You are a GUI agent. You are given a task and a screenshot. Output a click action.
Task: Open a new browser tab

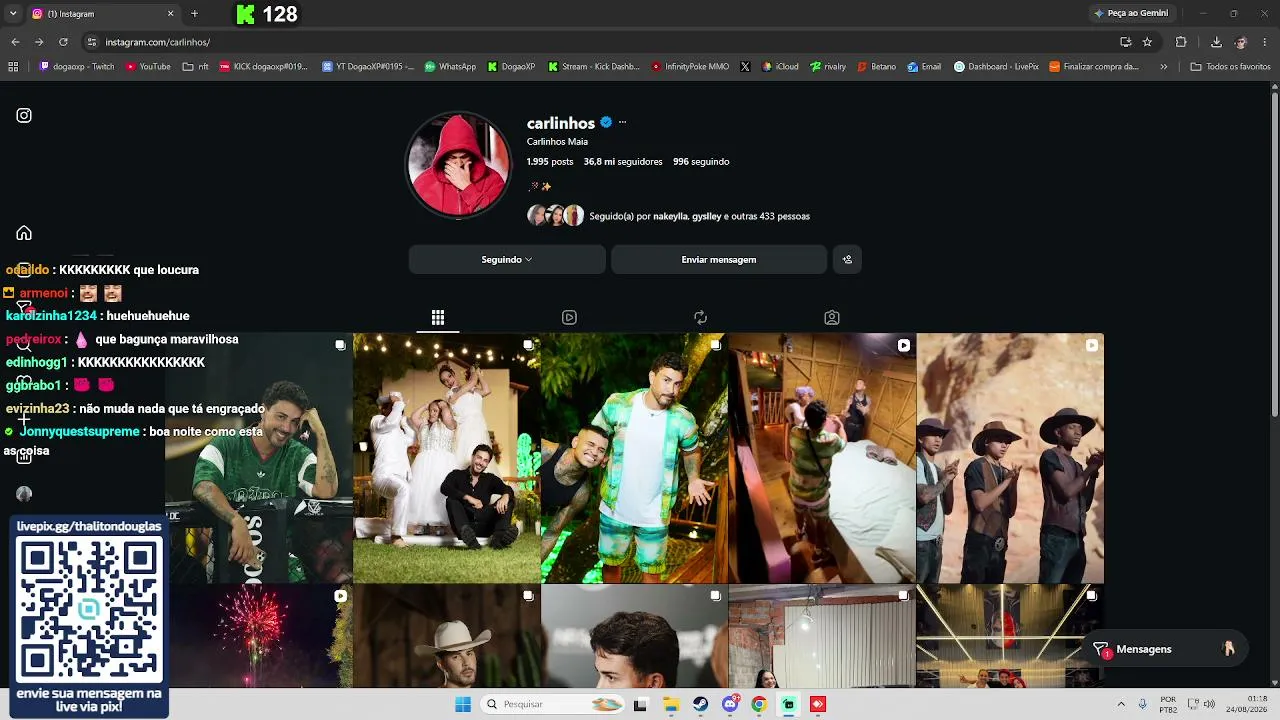194,14
